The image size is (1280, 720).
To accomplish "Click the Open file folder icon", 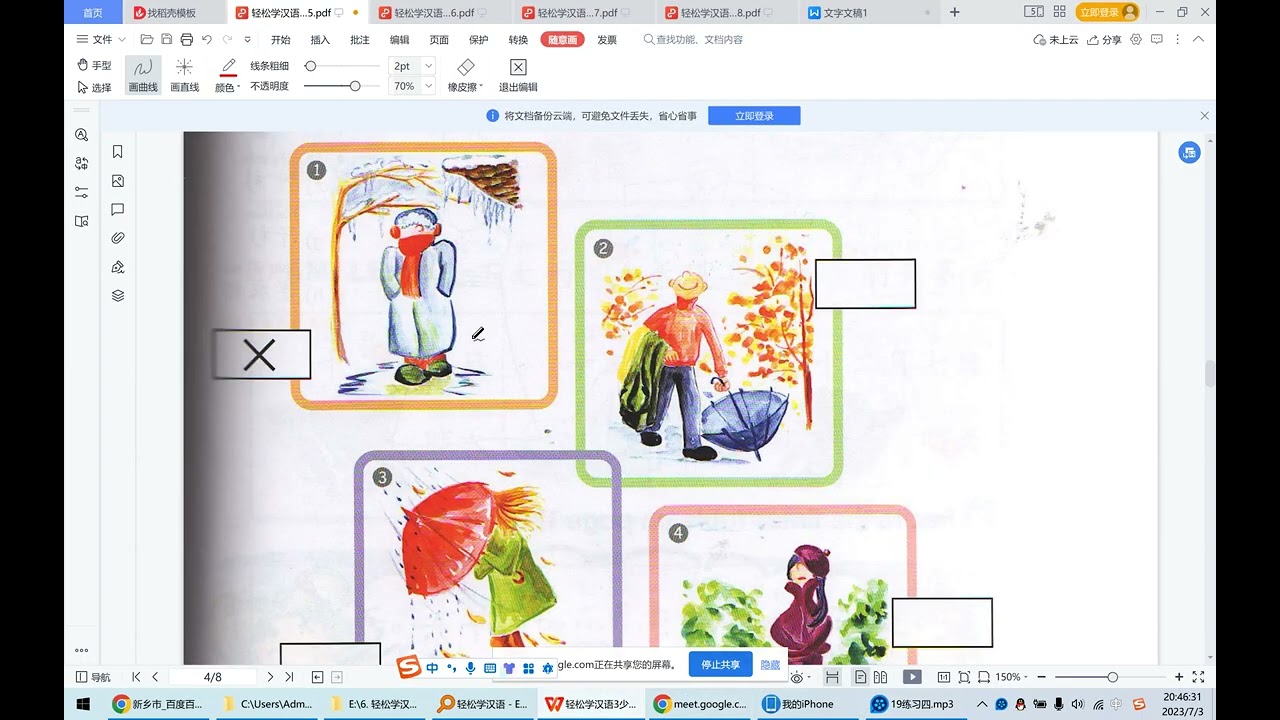I will [147, 40].
